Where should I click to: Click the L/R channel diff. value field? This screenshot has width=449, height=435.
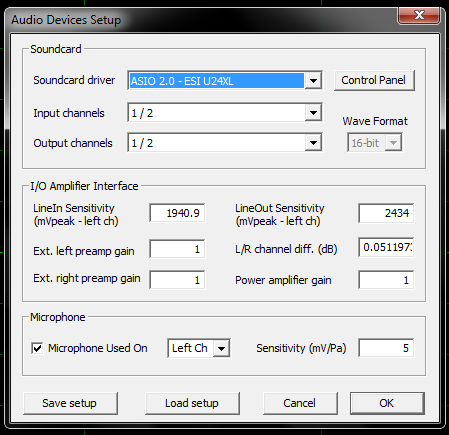pyautogui.click(x=386, y=247)
